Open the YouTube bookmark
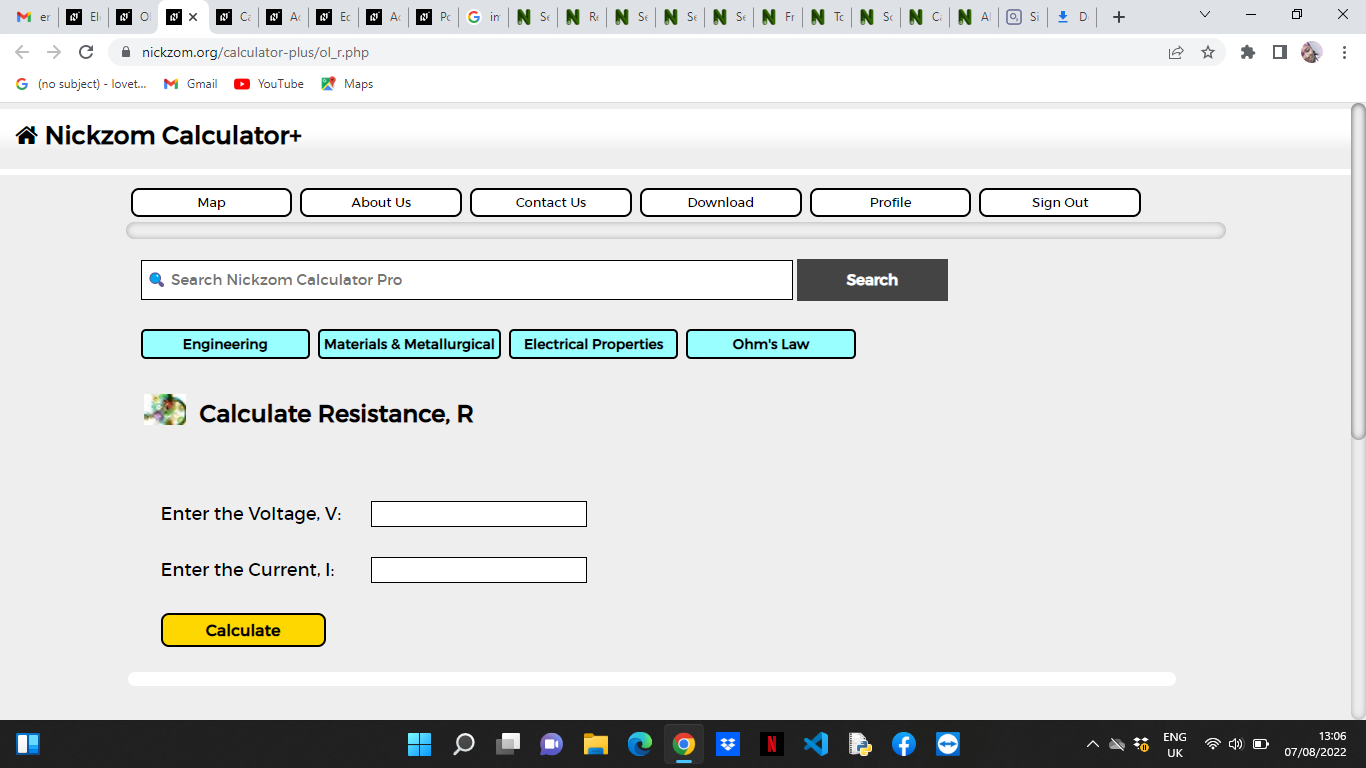 pyautogui.click(x=269, y=84)
